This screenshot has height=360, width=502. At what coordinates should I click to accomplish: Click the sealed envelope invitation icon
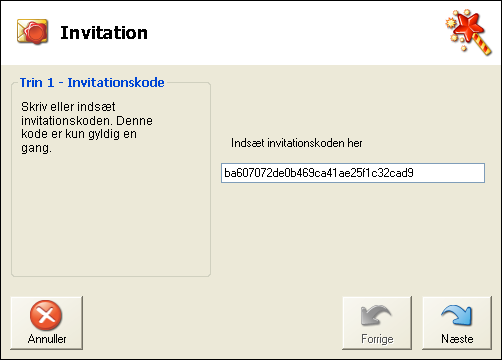point(32,32)
